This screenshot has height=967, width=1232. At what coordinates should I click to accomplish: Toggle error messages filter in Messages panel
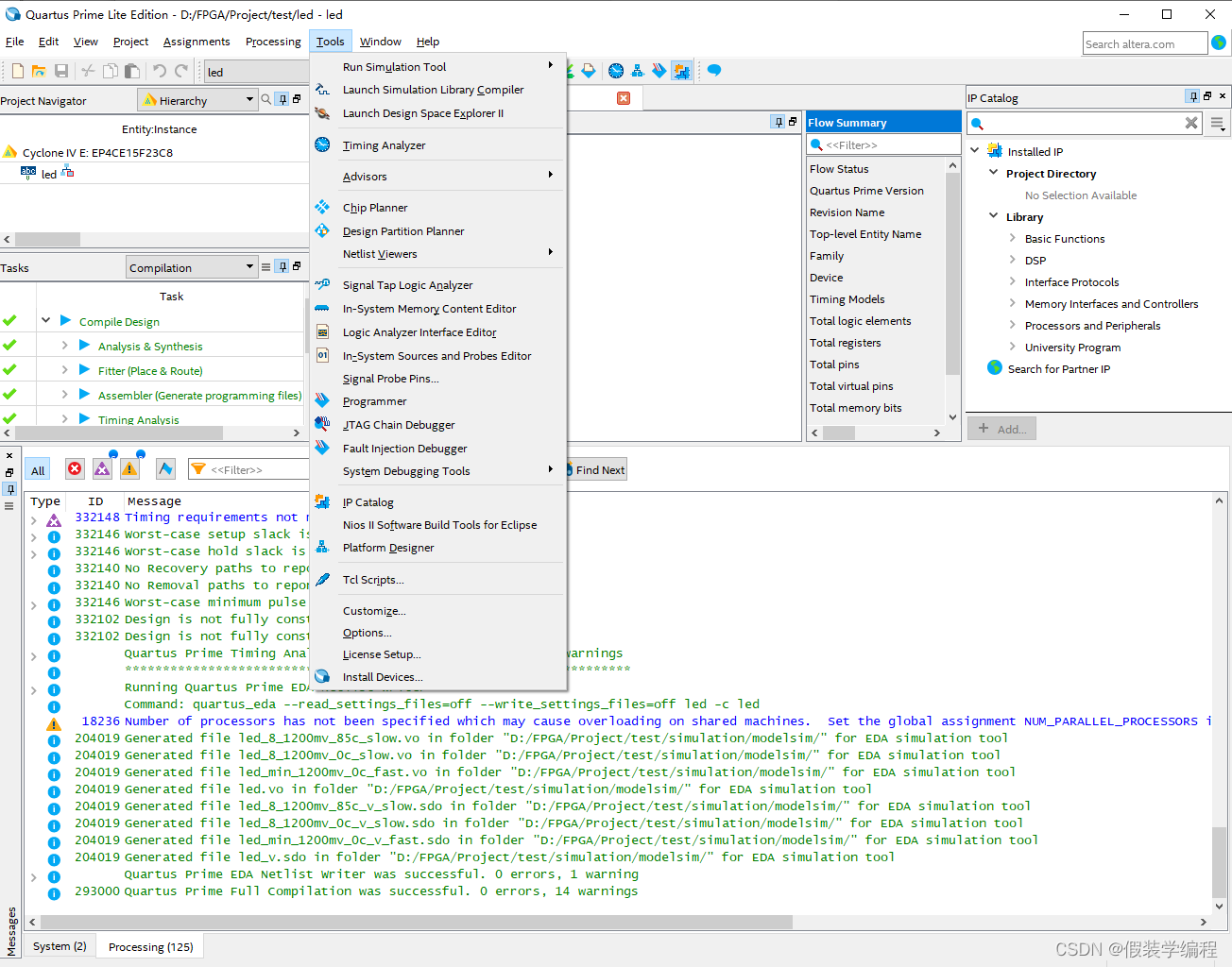[75, 468]
